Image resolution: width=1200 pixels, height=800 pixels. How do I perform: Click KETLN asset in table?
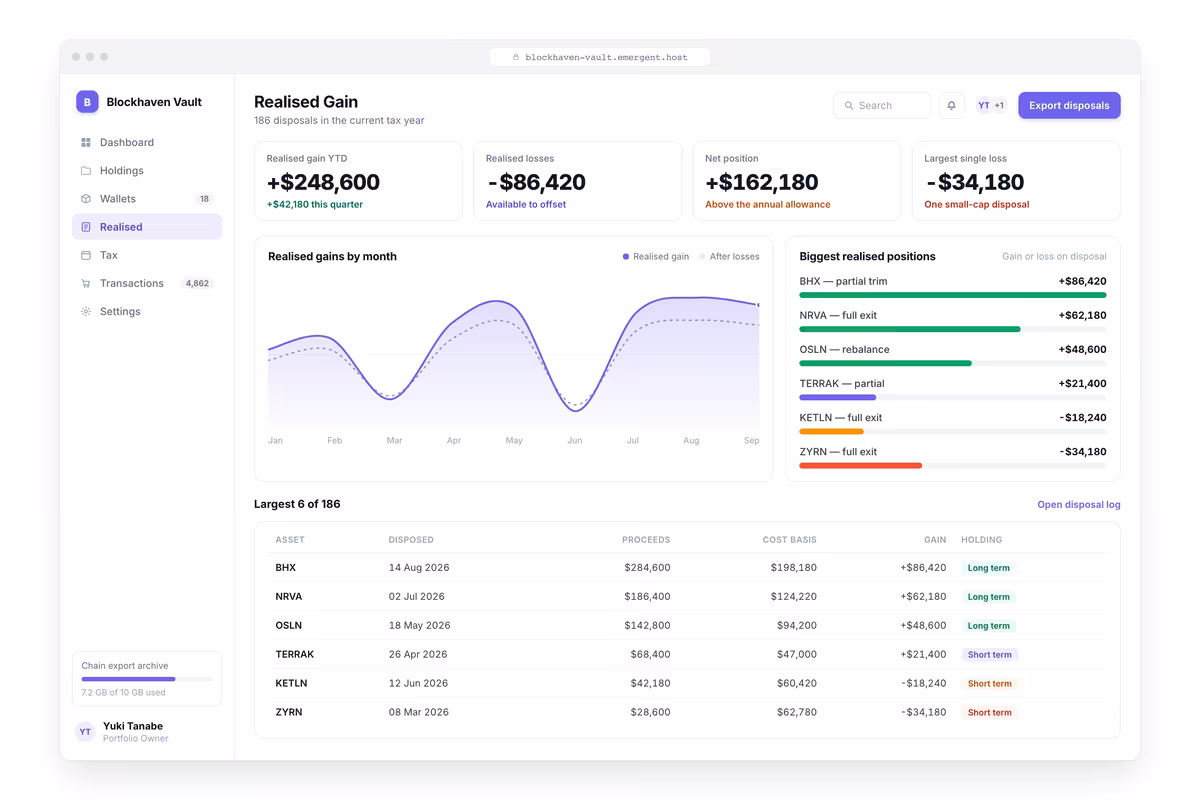[x=291, y=684]
